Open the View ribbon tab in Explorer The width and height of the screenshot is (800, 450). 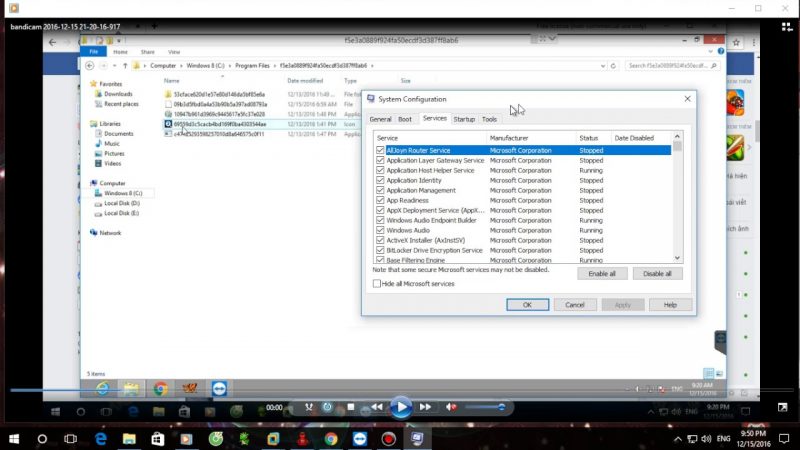(x=174, y=52)
